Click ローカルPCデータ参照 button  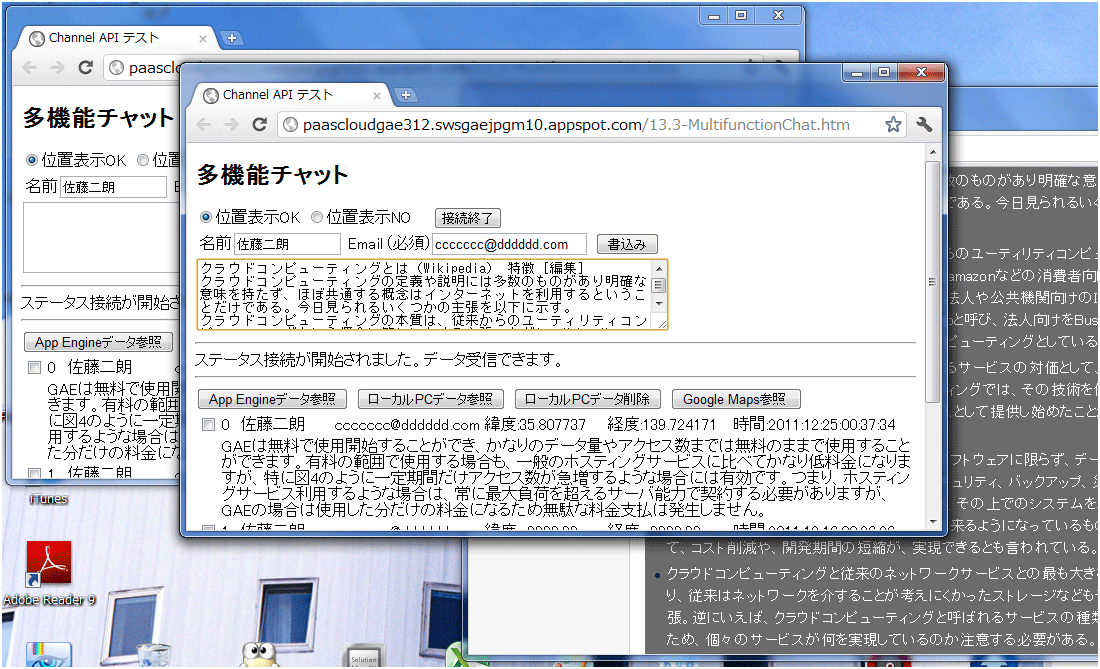[x=430, y=399]
